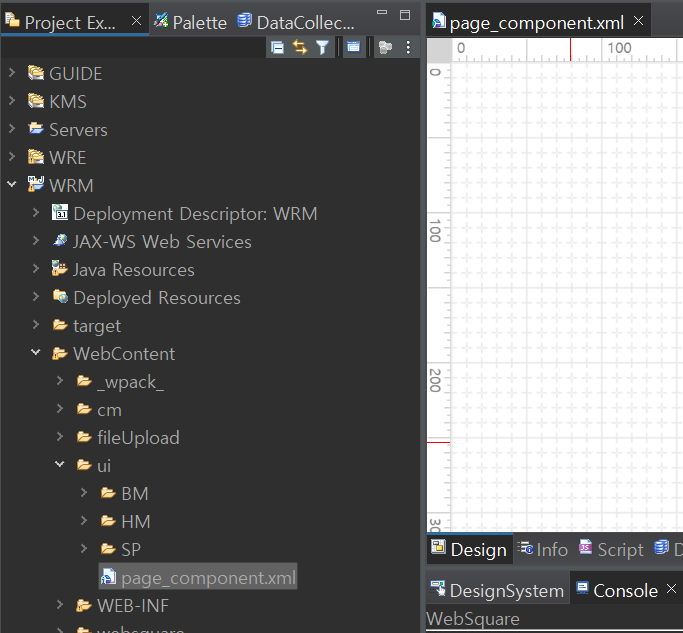Viewport: 683px width, 633px height.
Task: Click Collapse All icon in explorer toolbar
Action: 277,47
